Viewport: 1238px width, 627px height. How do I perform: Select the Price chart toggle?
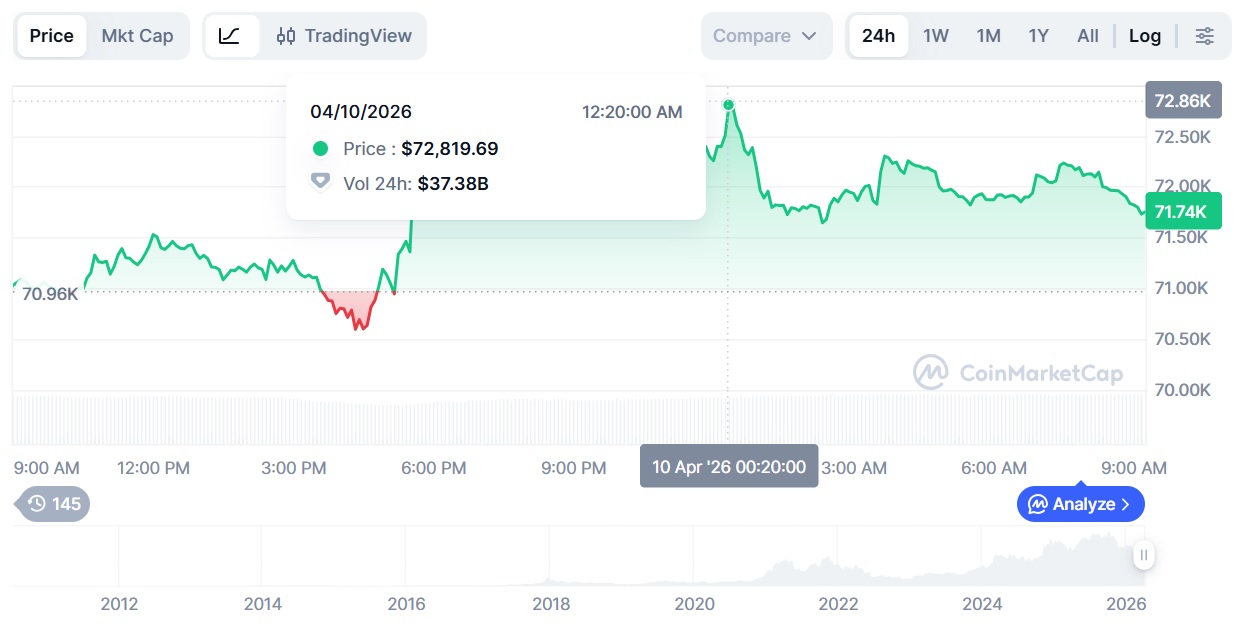click(x=51, y=36)
